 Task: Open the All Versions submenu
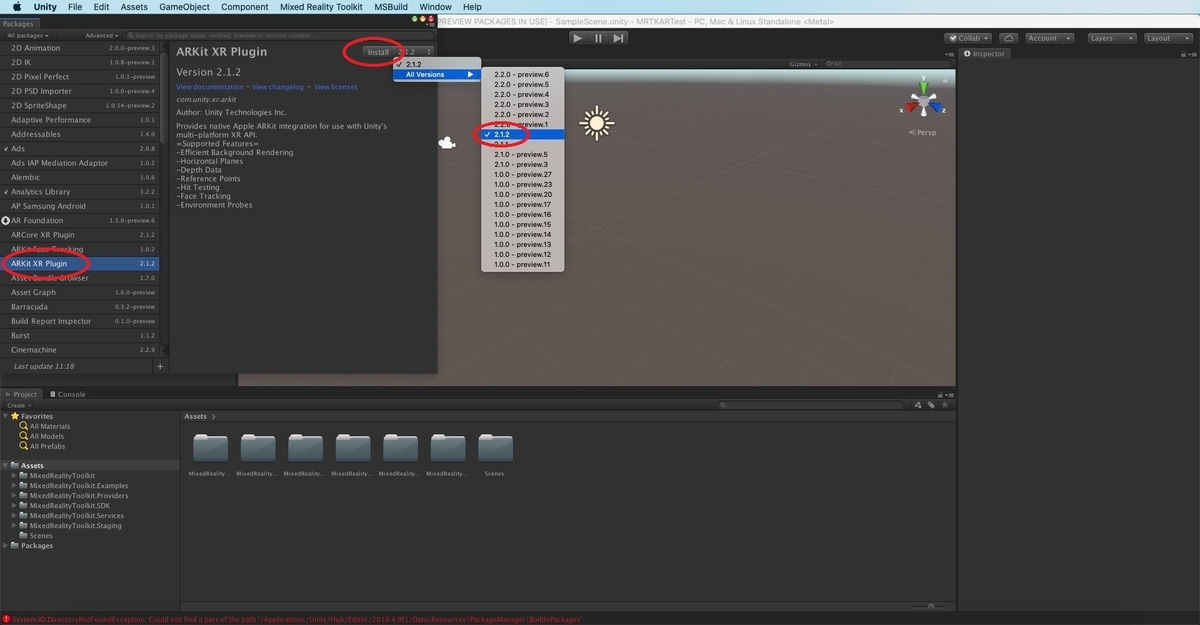[x=437, y=74]
